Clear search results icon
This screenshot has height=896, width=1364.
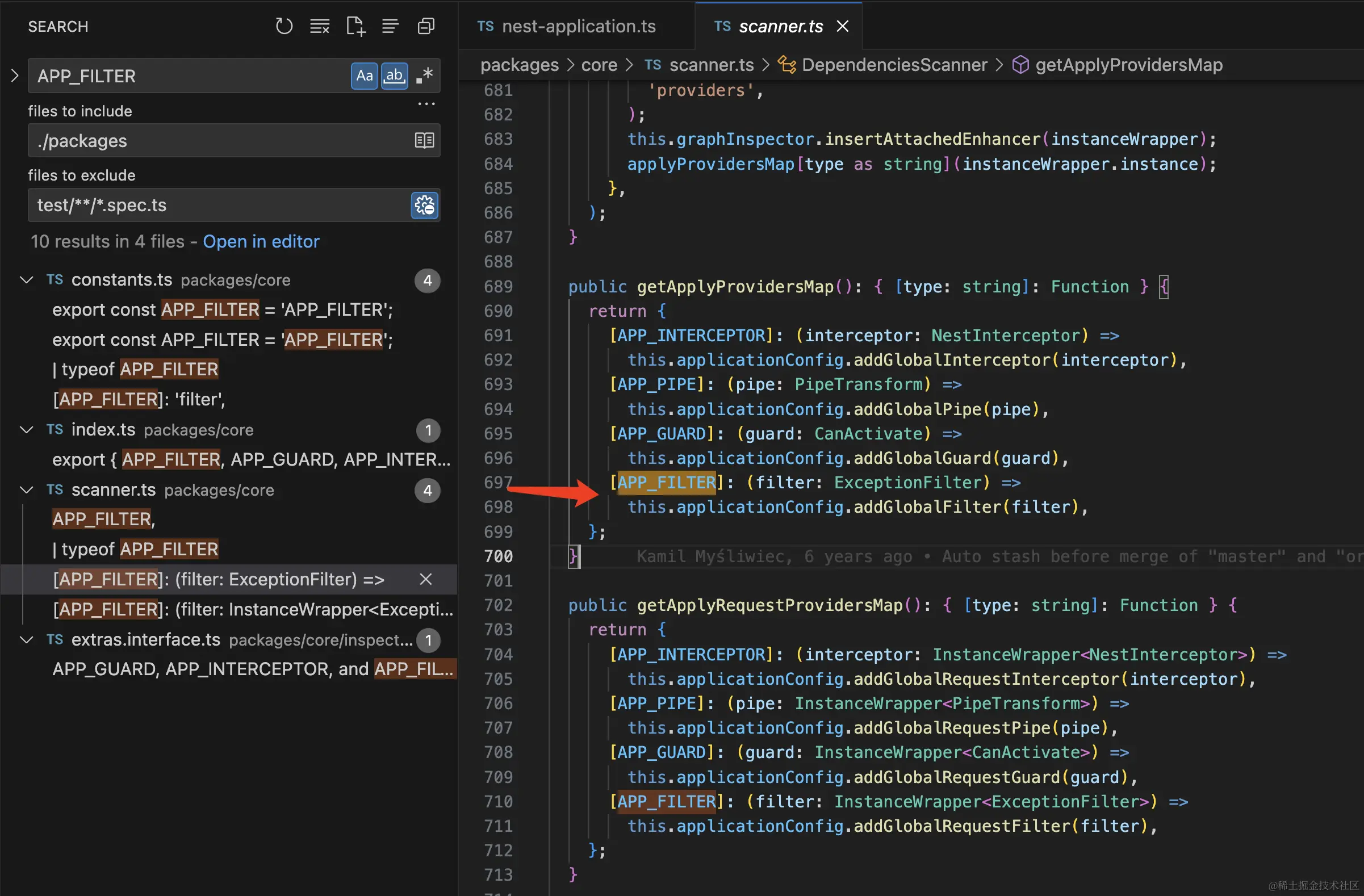(320, 26)
